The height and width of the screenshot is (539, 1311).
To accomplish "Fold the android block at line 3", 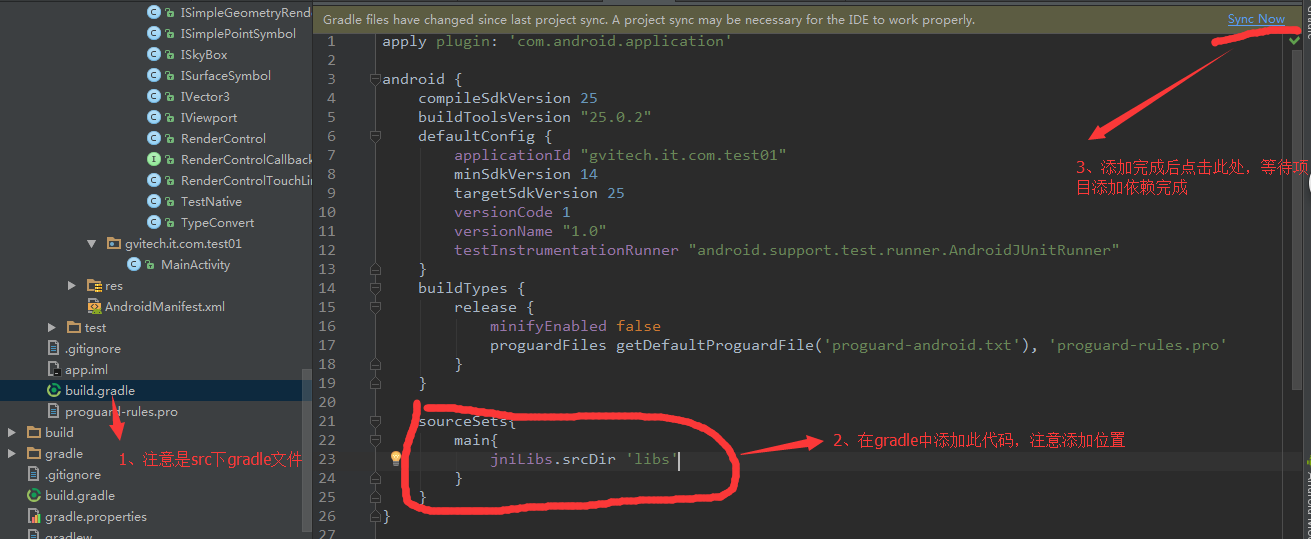I will (x=375, y=79).
